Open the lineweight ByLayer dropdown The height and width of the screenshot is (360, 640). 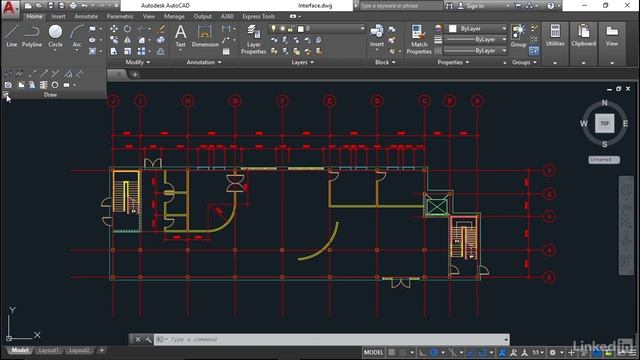pos(476,40)
